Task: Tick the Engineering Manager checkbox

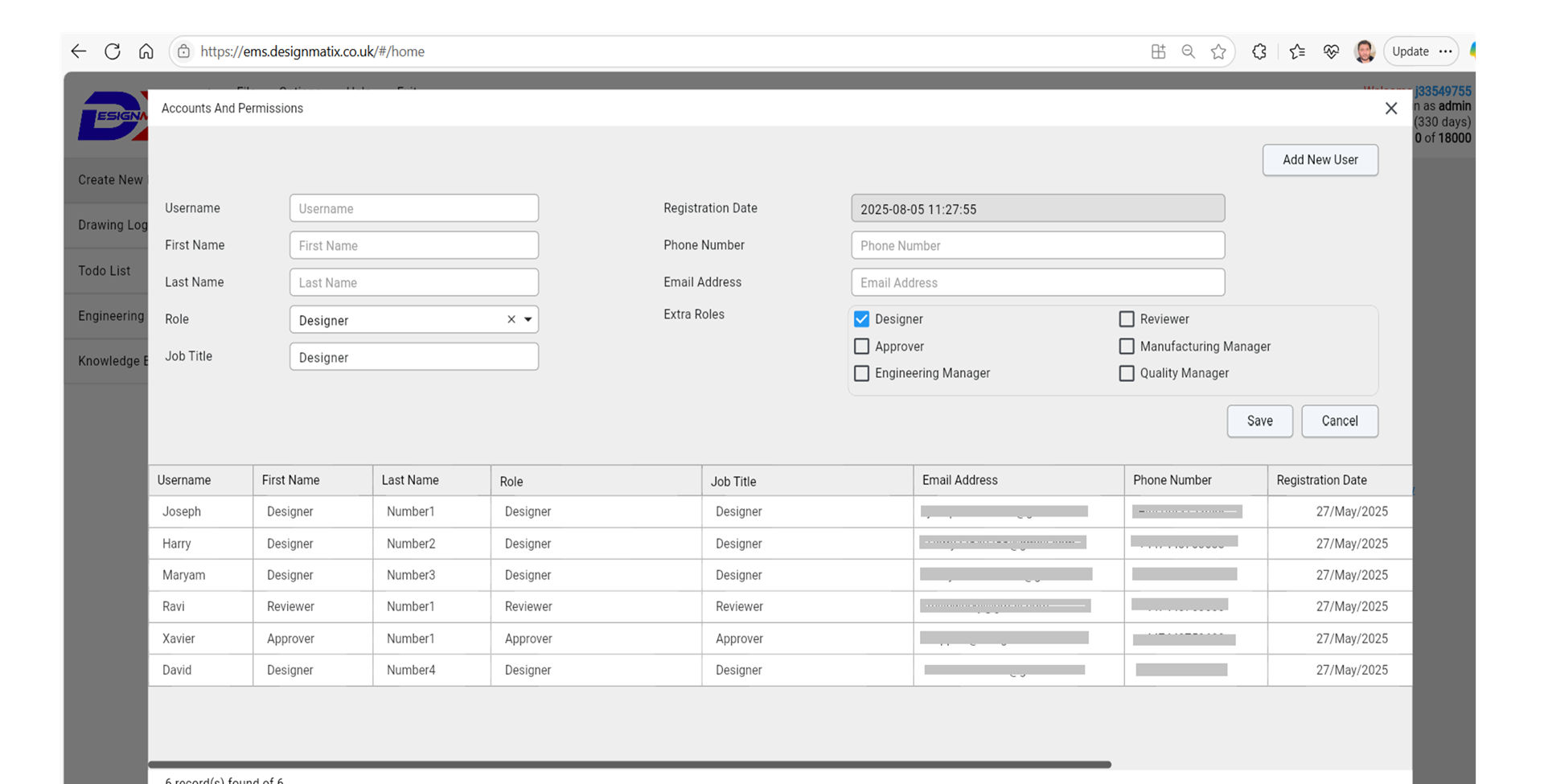Action: pos(861,373)
